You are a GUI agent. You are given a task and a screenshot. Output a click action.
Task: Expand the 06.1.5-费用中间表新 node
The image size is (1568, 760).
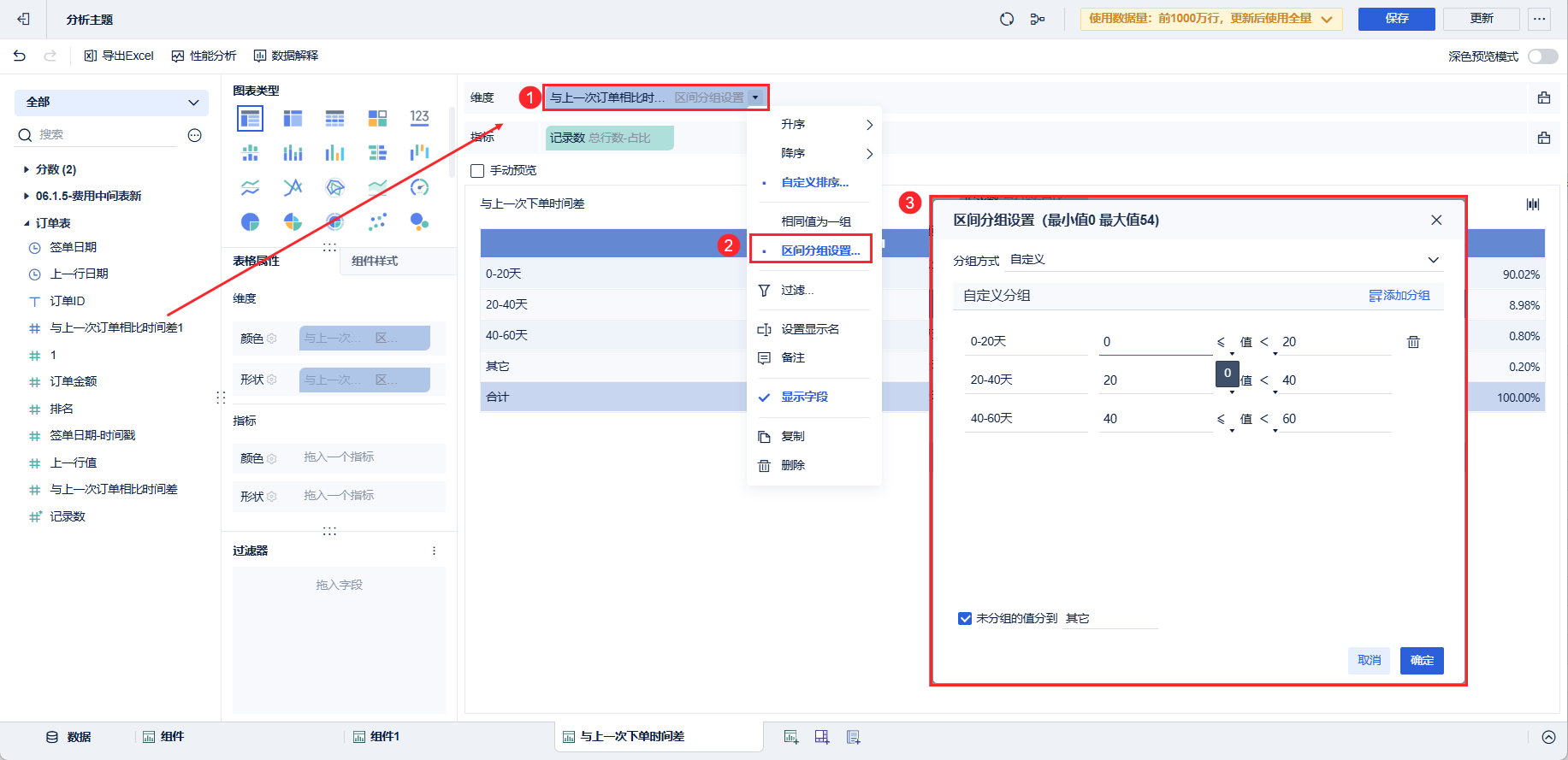point(27,196)
